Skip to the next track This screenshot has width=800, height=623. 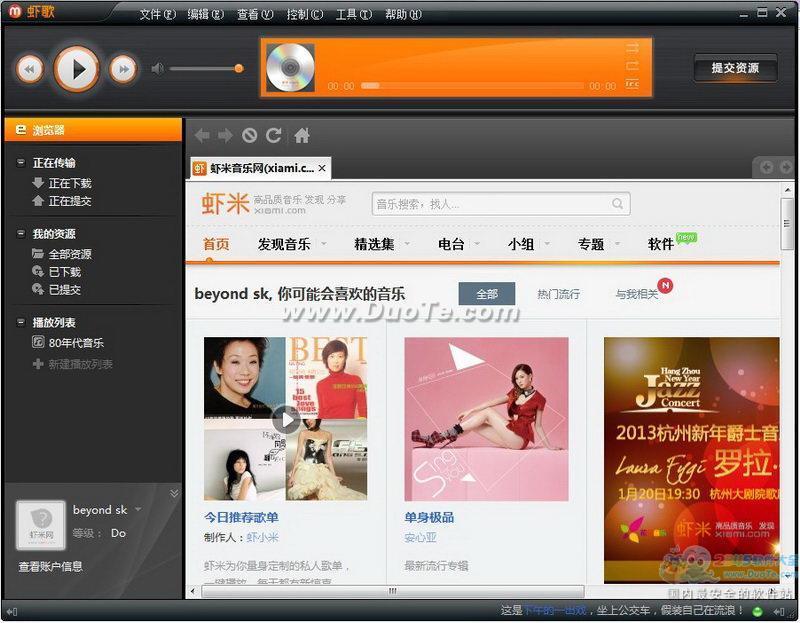[x=123, y=69]
